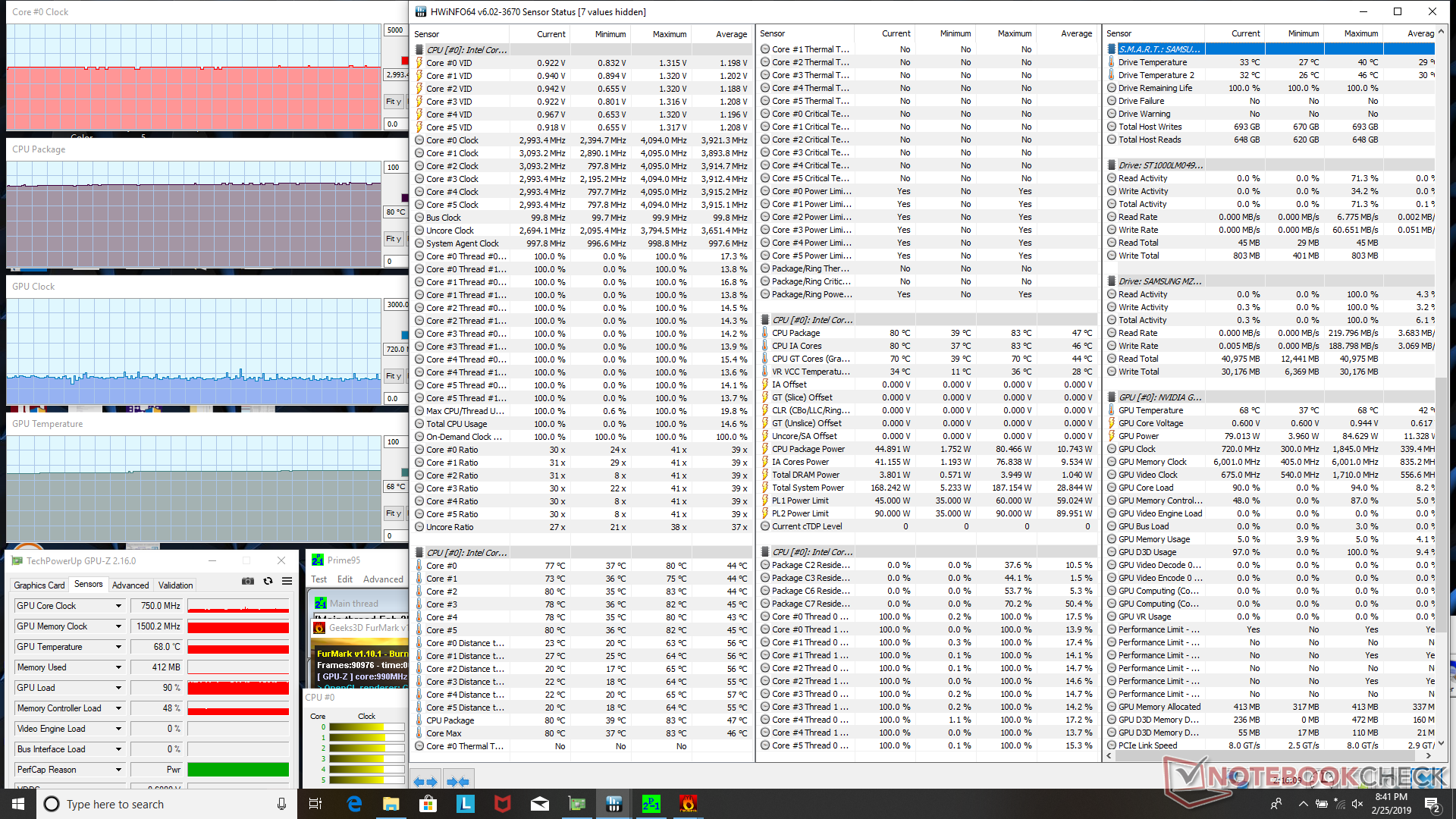The image size is (1456, 819).
Task: Open the PerfCap Reason dropdown
Action: pos(118,770)
